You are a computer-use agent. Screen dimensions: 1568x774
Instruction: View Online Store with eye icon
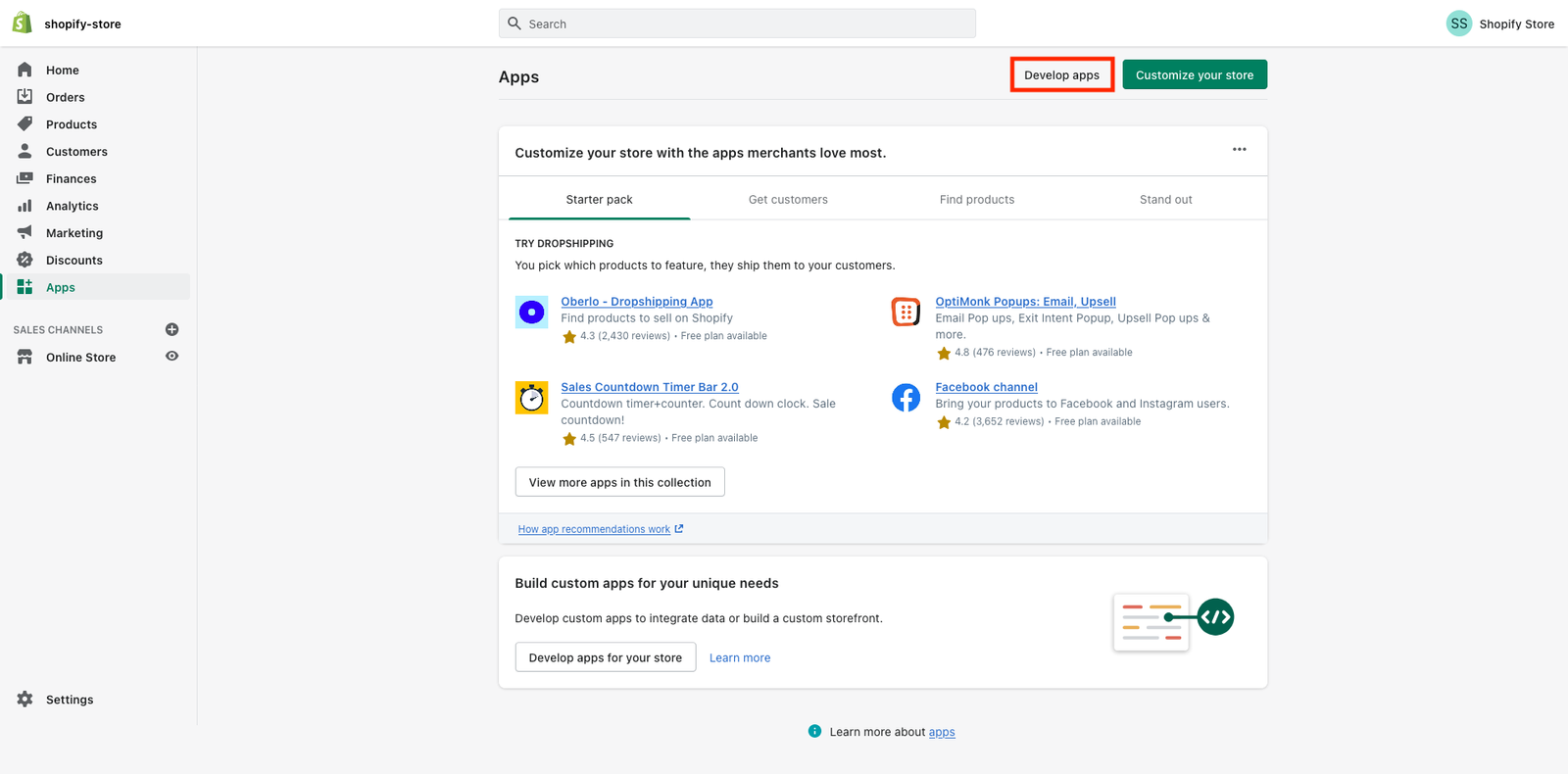pyautogui.click(x=172, y=357)
